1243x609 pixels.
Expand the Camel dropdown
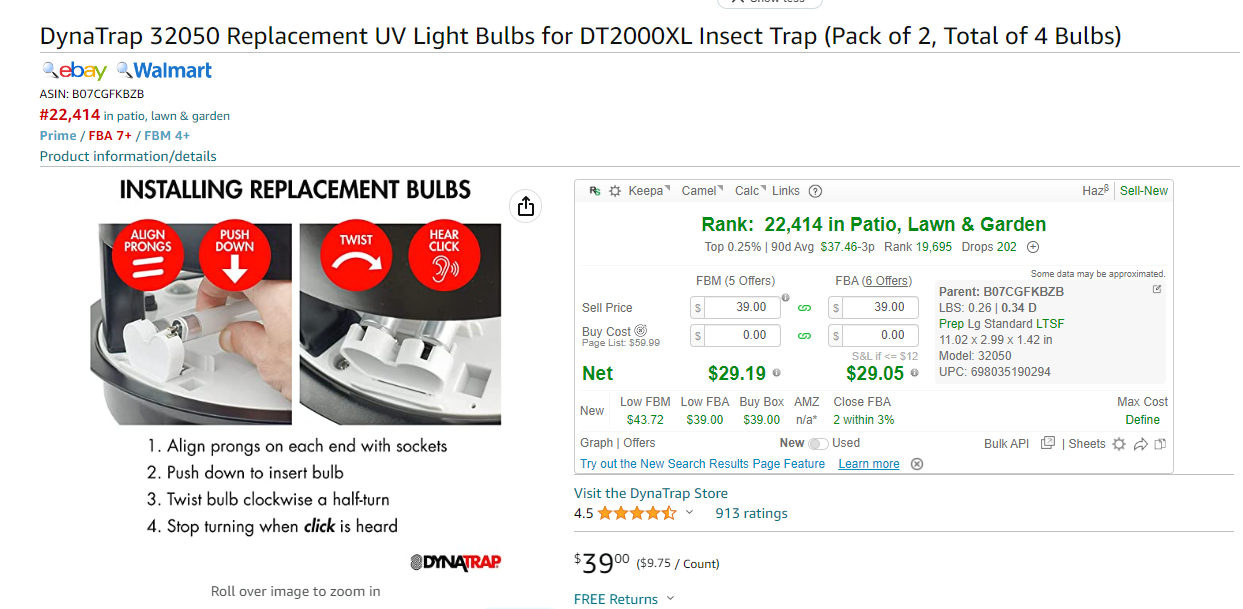coord(702,191)
